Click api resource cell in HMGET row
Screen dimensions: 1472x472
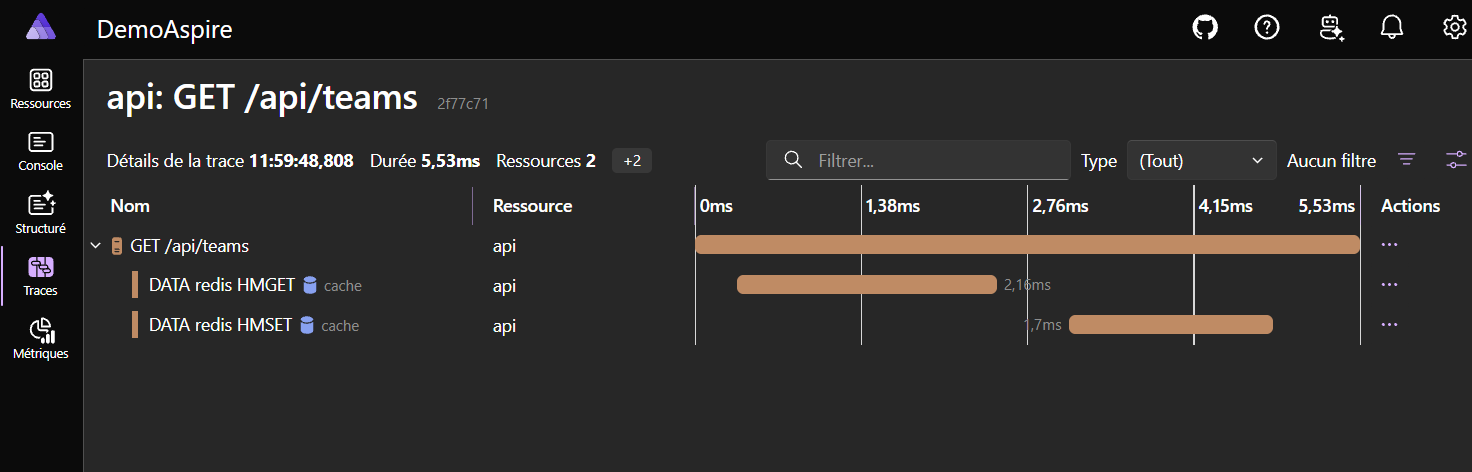click(x=505, y=286)
